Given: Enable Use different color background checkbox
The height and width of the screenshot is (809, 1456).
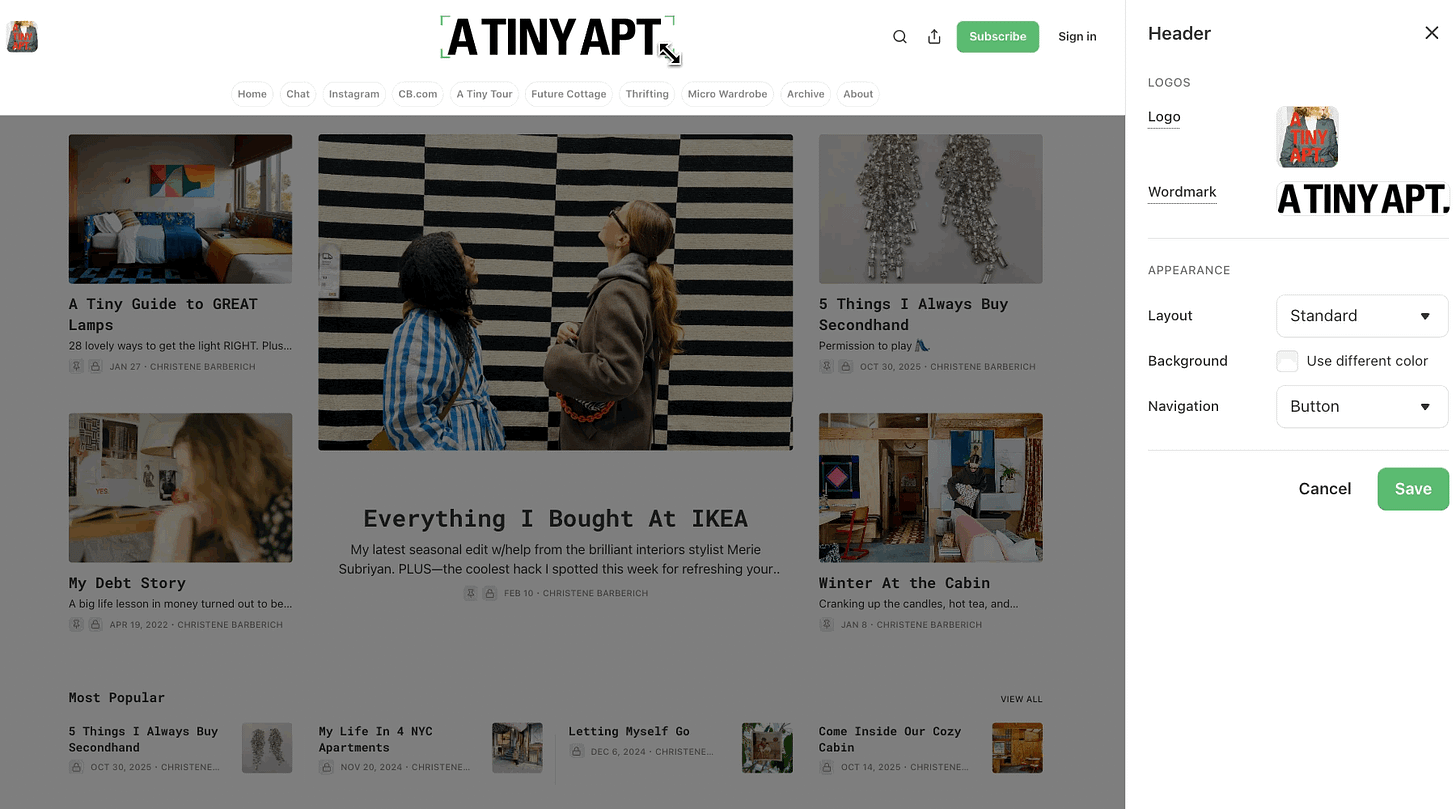Looking at the screenshot, I should 1287,361.
